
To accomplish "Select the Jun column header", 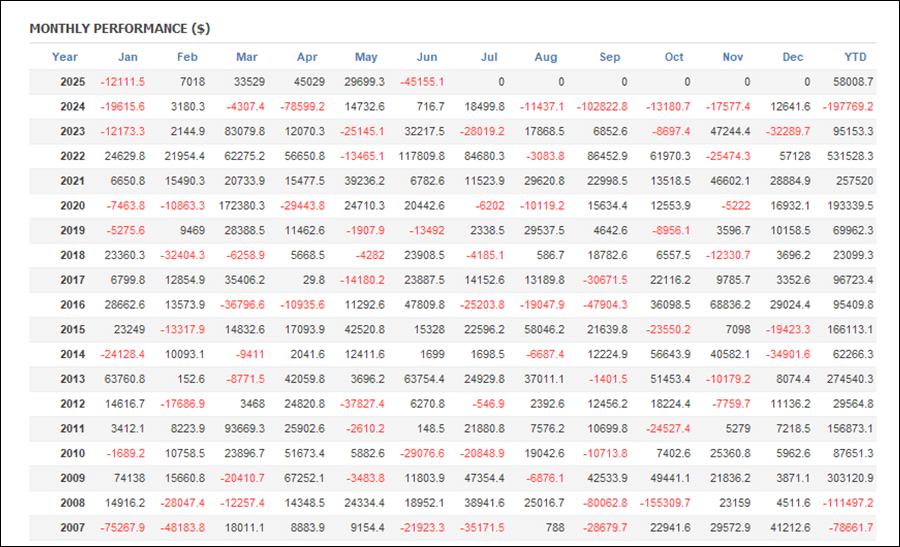I will pyautogui.click(x=426, y=57).
